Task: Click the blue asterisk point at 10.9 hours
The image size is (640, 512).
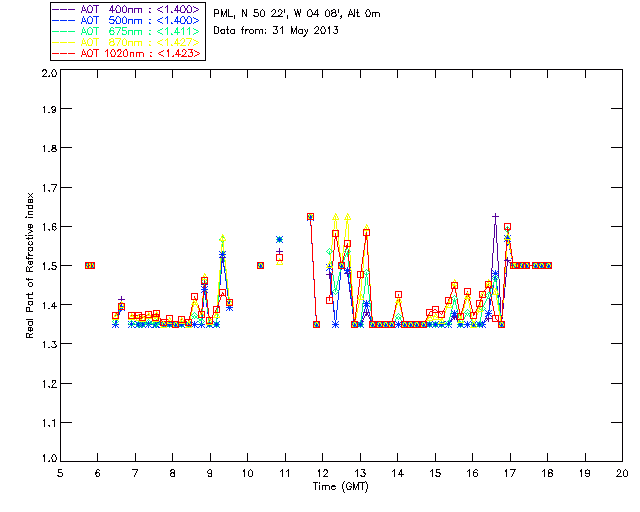Action: tap(280, 239)
